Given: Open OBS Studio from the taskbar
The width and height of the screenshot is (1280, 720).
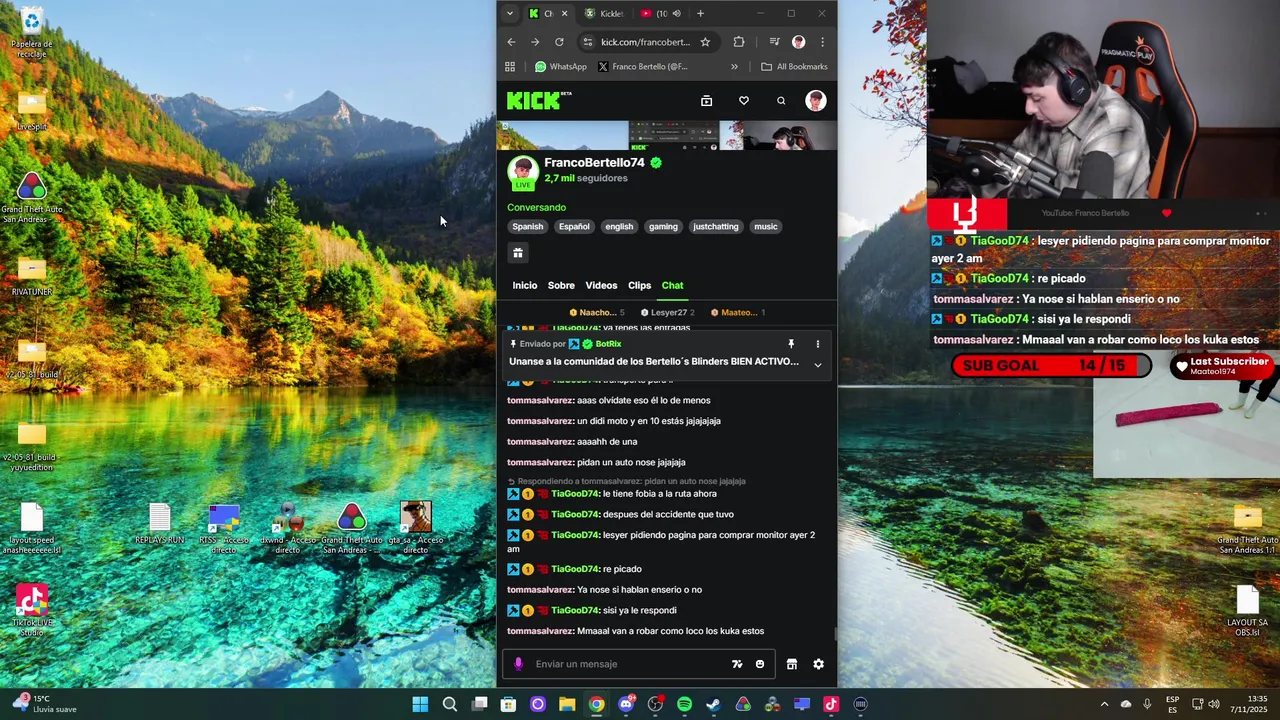Looking at the screenshot, I should click(655, 705).
